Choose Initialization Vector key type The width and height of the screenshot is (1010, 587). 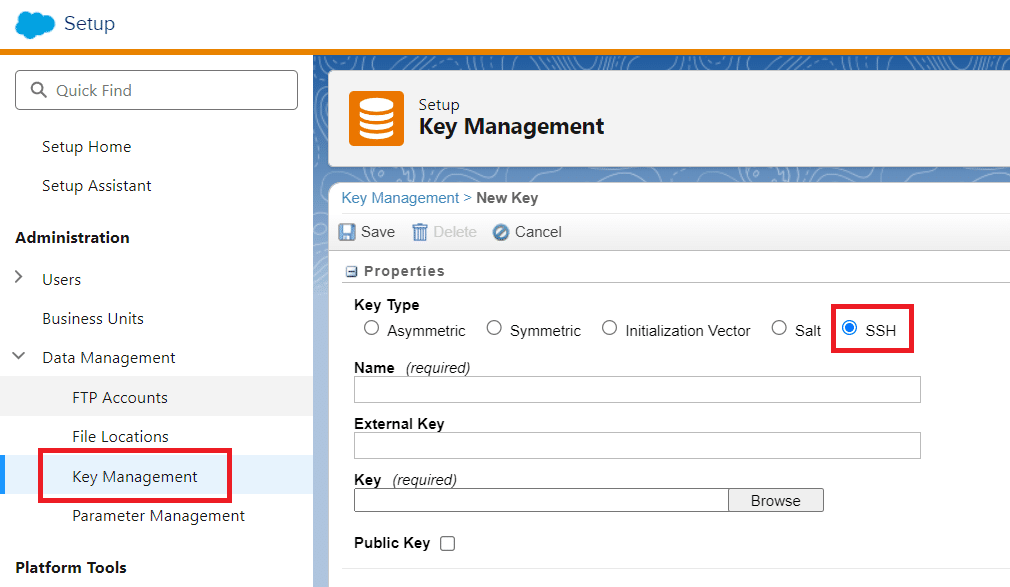[609, 328]
